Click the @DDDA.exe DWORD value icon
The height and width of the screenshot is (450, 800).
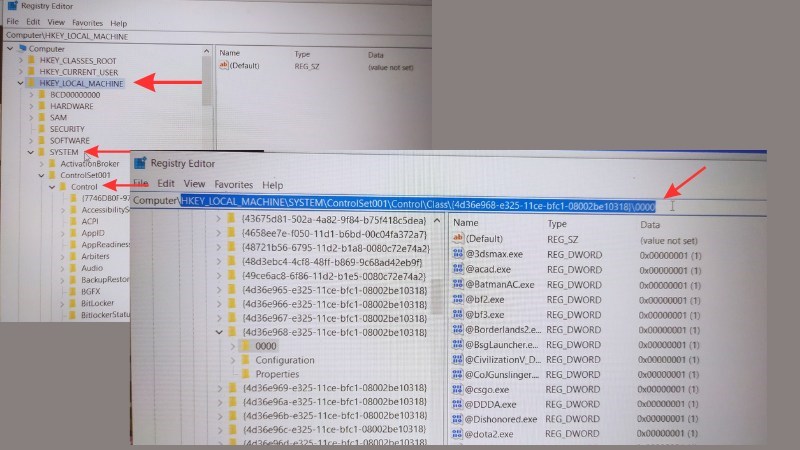pyautogui.click(x=457, y=404)
